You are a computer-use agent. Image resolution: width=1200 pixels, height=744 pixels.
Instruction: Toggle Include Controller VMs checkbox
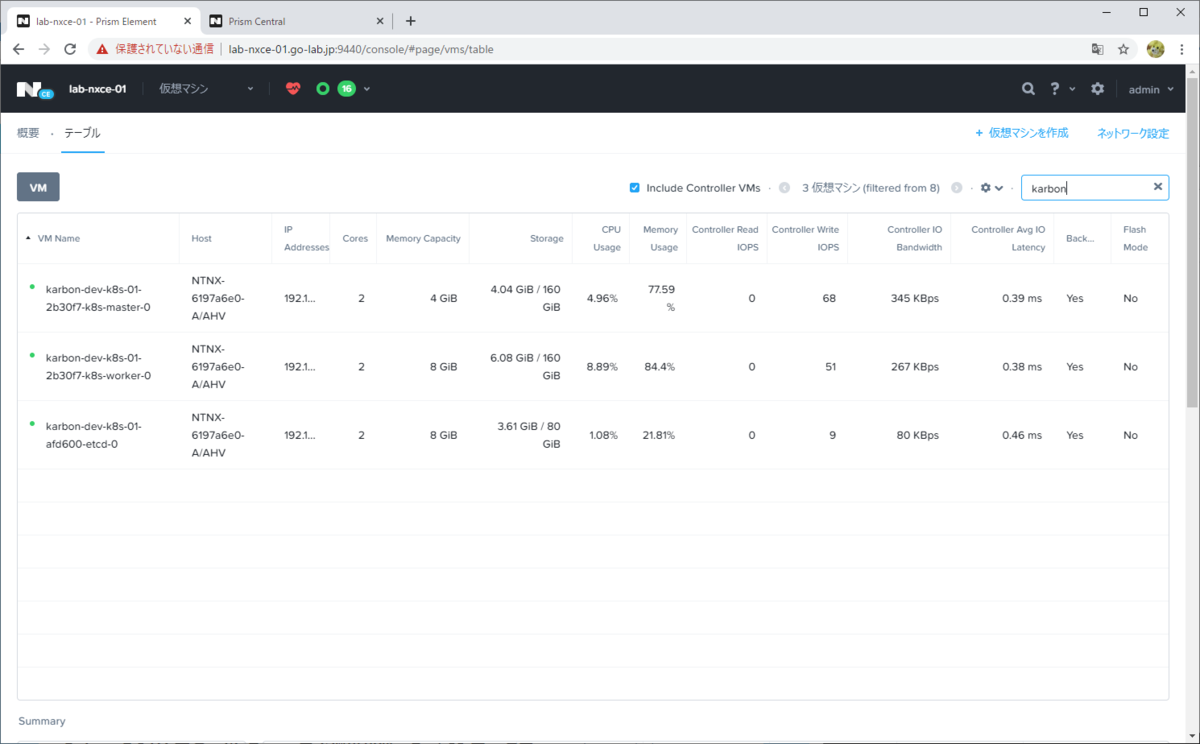click(634, 188)
